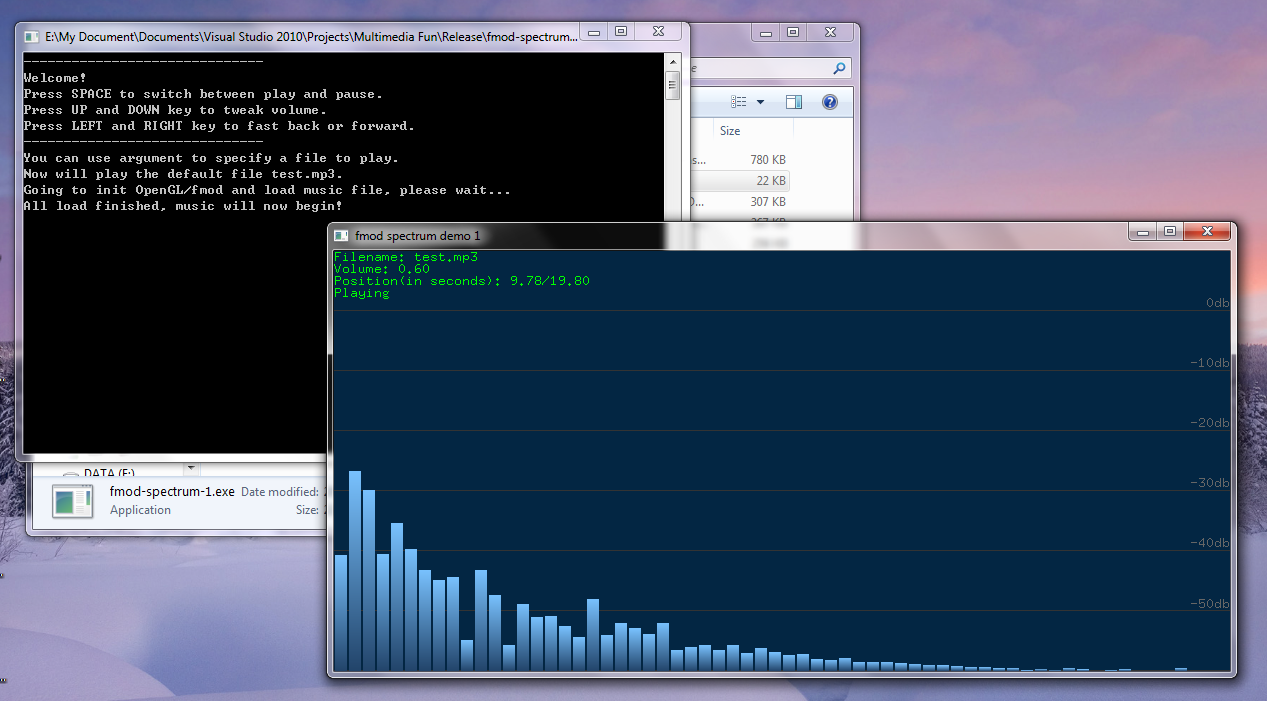Click the Explorer search magnifier icon
1267x701 pixels.
[839, 69]
